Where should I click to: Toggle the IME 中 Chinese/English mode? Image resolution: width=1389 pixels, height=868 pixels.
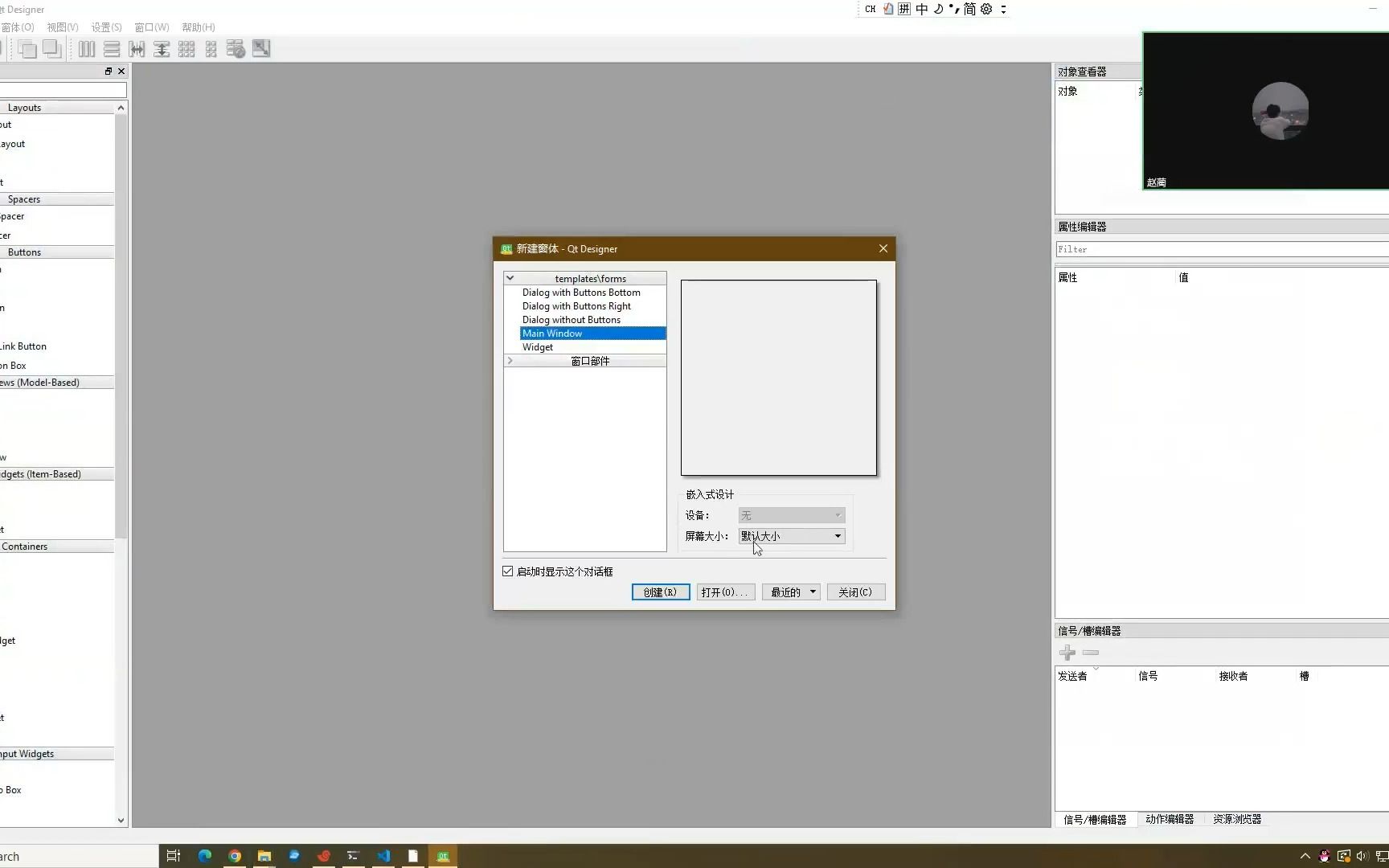point(922,9)
